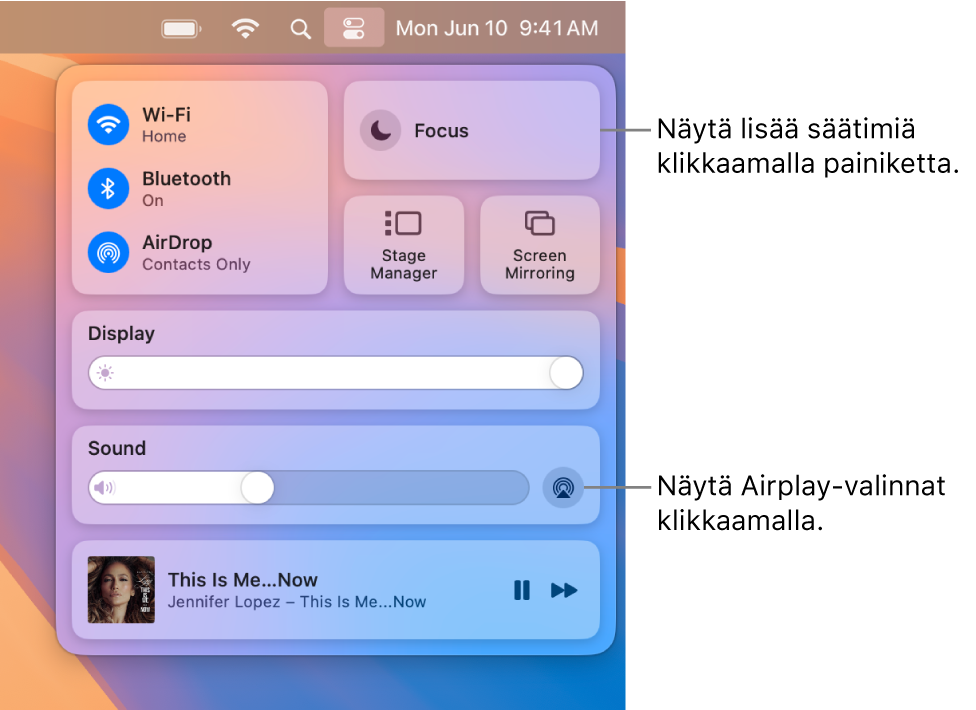Click the speaker icon in volume slider

pyautogui.click(x=103, y=488)
